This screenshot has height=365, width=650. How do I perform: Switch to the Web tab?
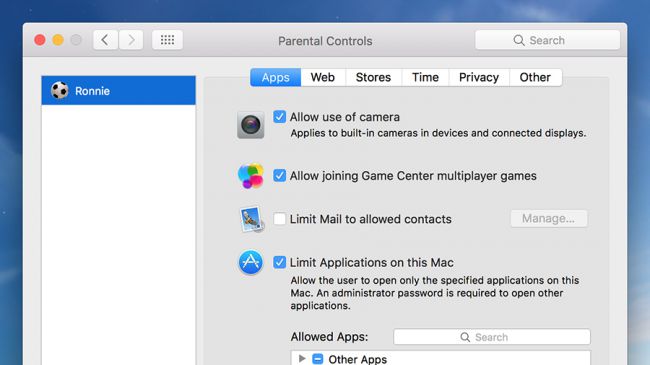tap(323, 78)
